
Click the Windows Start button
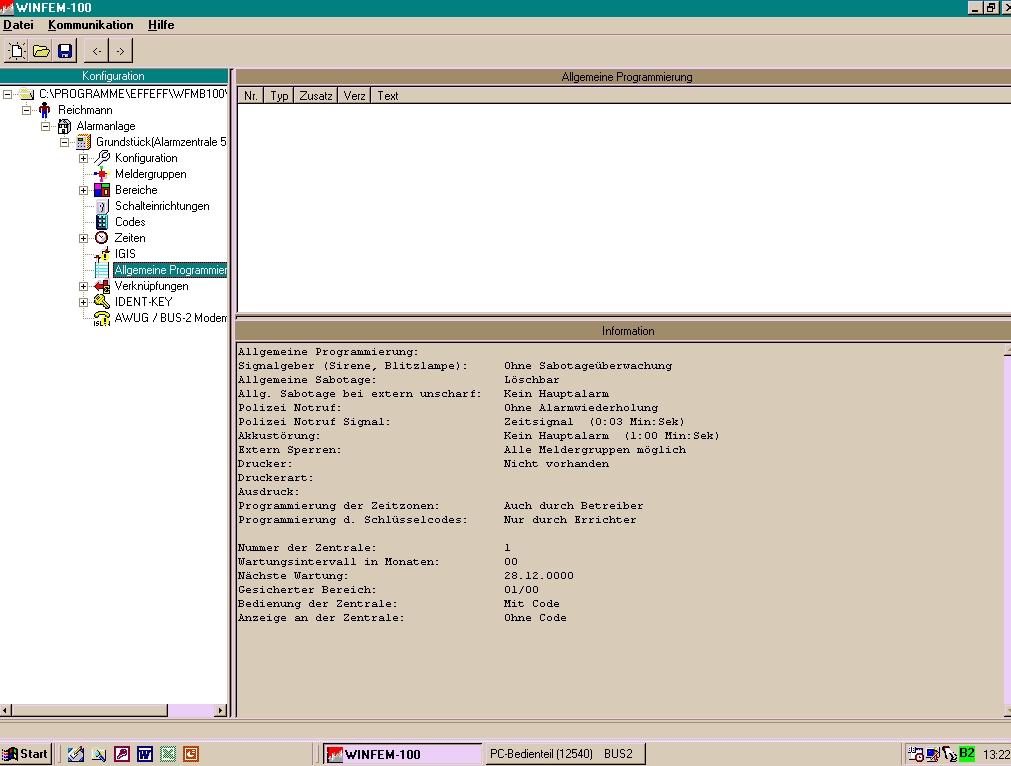tap(26, 754)
